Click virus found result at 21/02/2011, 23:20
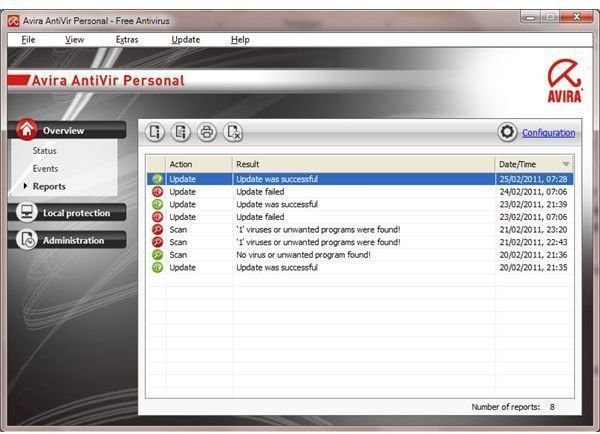Image resolution: width=600 pixels, height=434 pixels. click(x=318, y=229)
